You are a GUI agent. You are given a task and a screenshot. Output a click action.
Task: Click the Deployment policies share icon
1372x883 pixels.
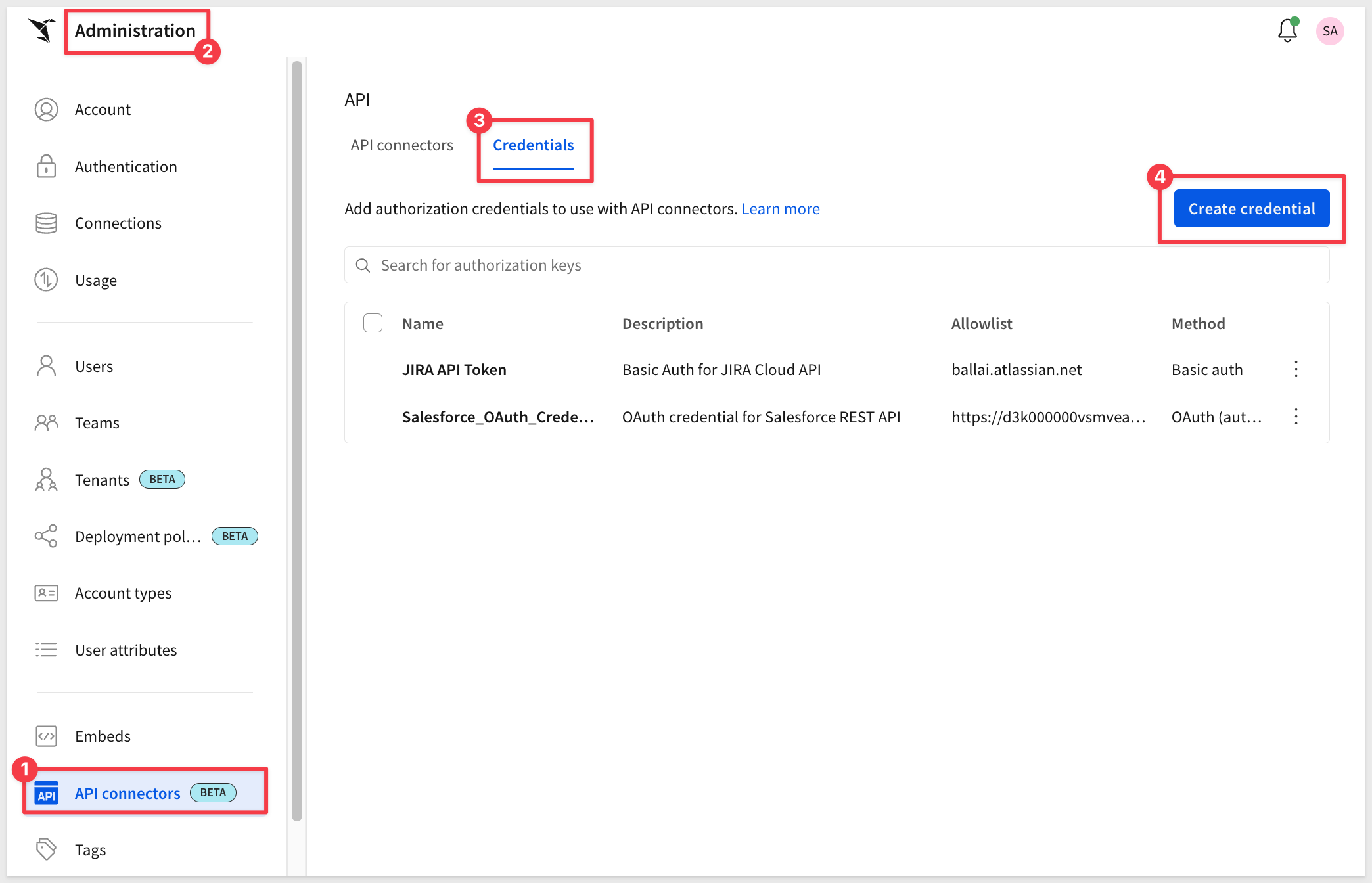pos(46,536)
